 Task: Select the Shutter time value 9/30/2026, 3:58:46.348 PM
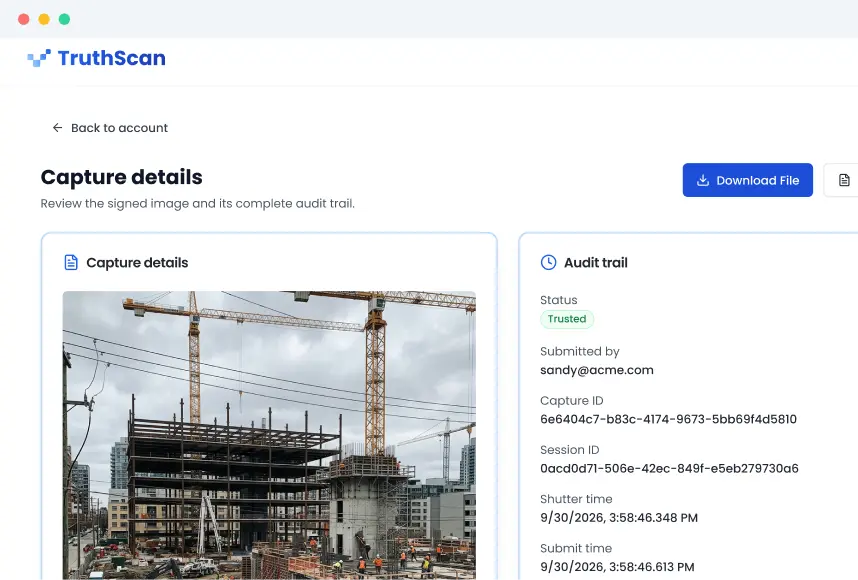tap(619, 518)
